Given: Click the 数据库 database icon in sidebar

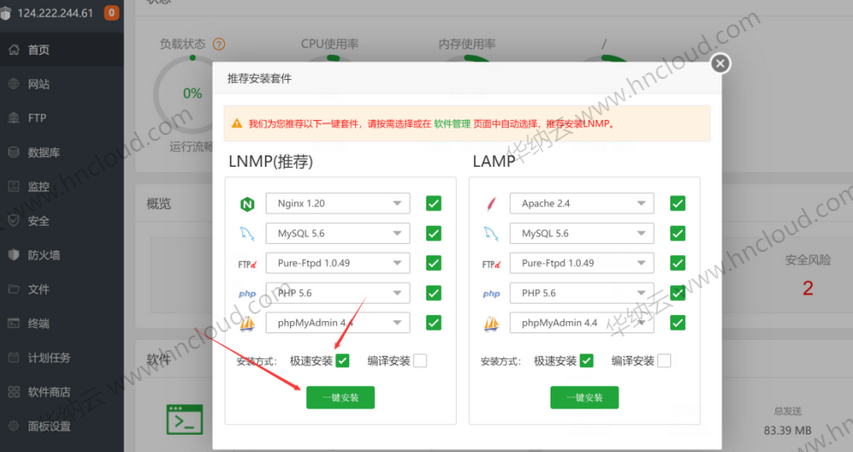Looking at the screenshot, I should tap(14, 152).
